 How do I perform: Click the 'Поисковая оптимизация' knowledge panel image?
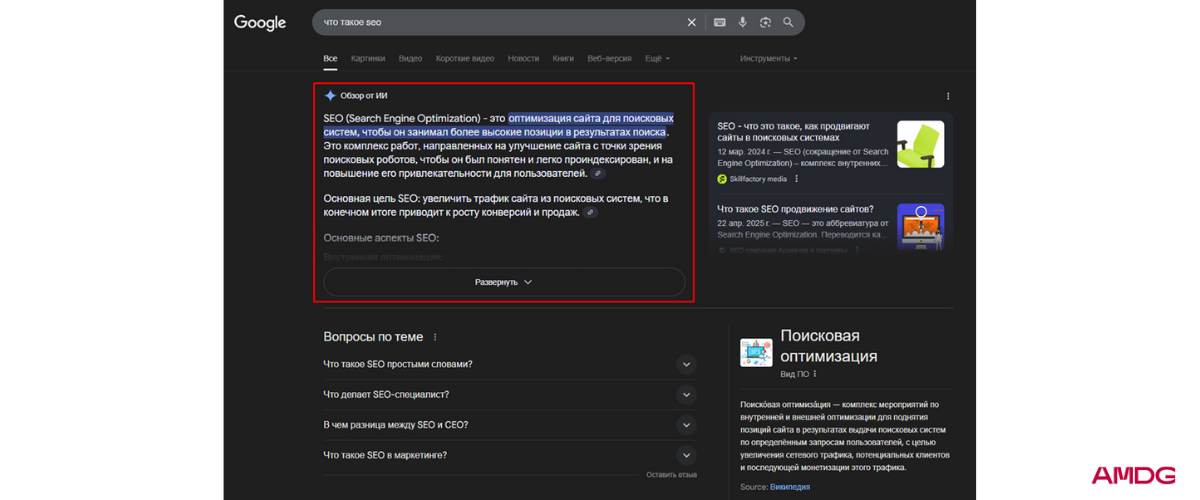click(x=756, y=352)
